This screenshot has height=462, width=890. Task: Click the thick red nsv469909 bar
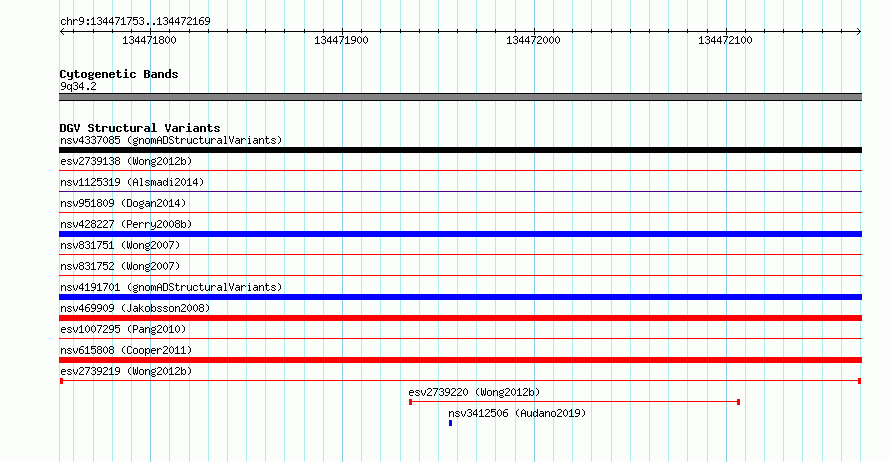[460, 318]
